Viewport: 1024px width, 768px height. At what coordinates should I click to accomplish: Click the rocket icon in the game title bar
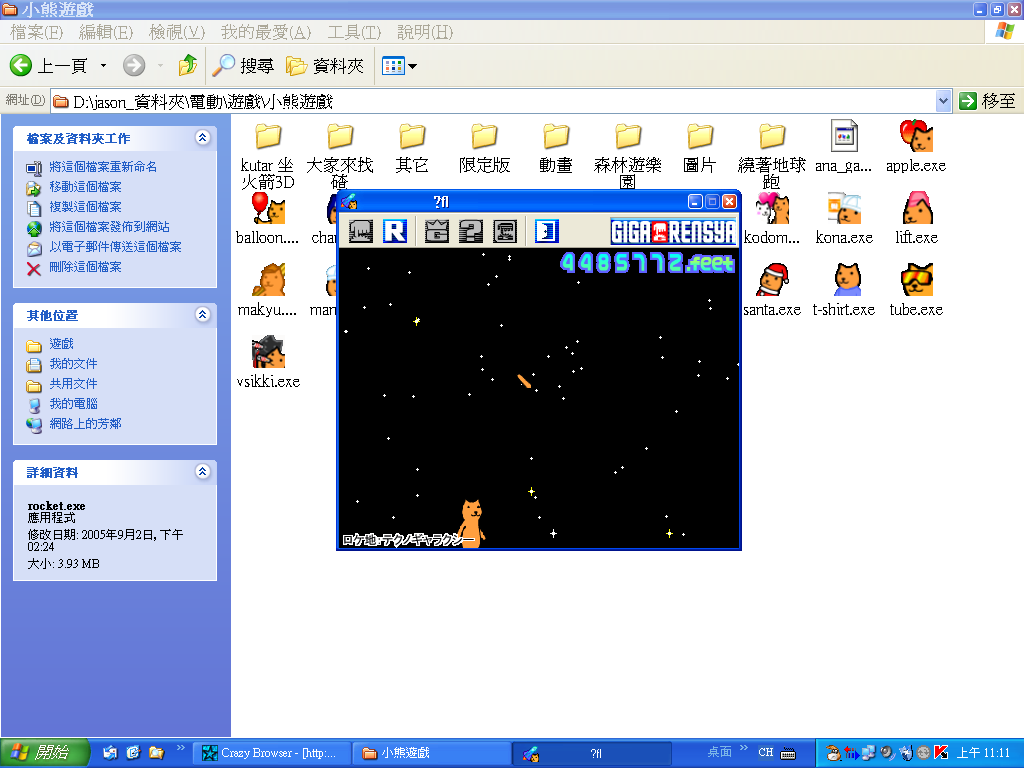pyautogui.click(x=349, y=201)
